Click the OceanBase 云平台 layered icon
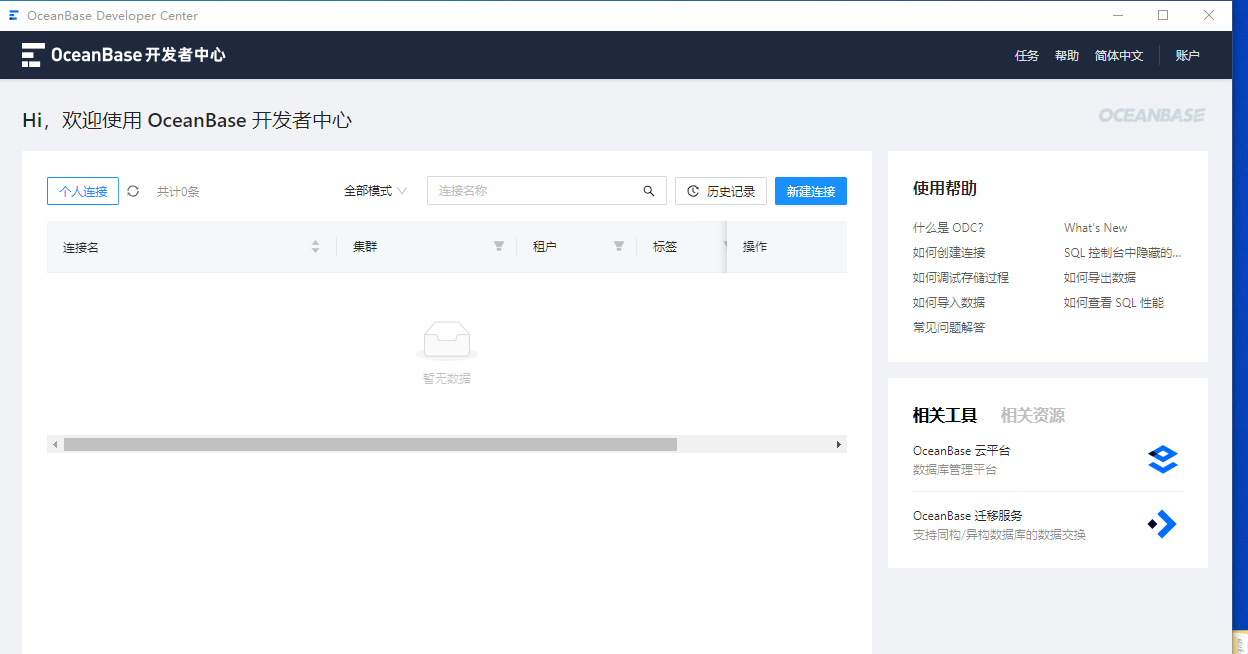This screenshot has height=654, width=1248. [x=1163, y=459]
